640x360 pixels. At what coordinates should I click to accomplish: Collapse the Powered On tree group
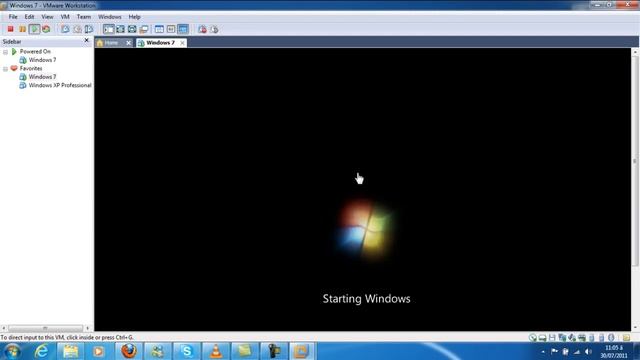point(5,52)
